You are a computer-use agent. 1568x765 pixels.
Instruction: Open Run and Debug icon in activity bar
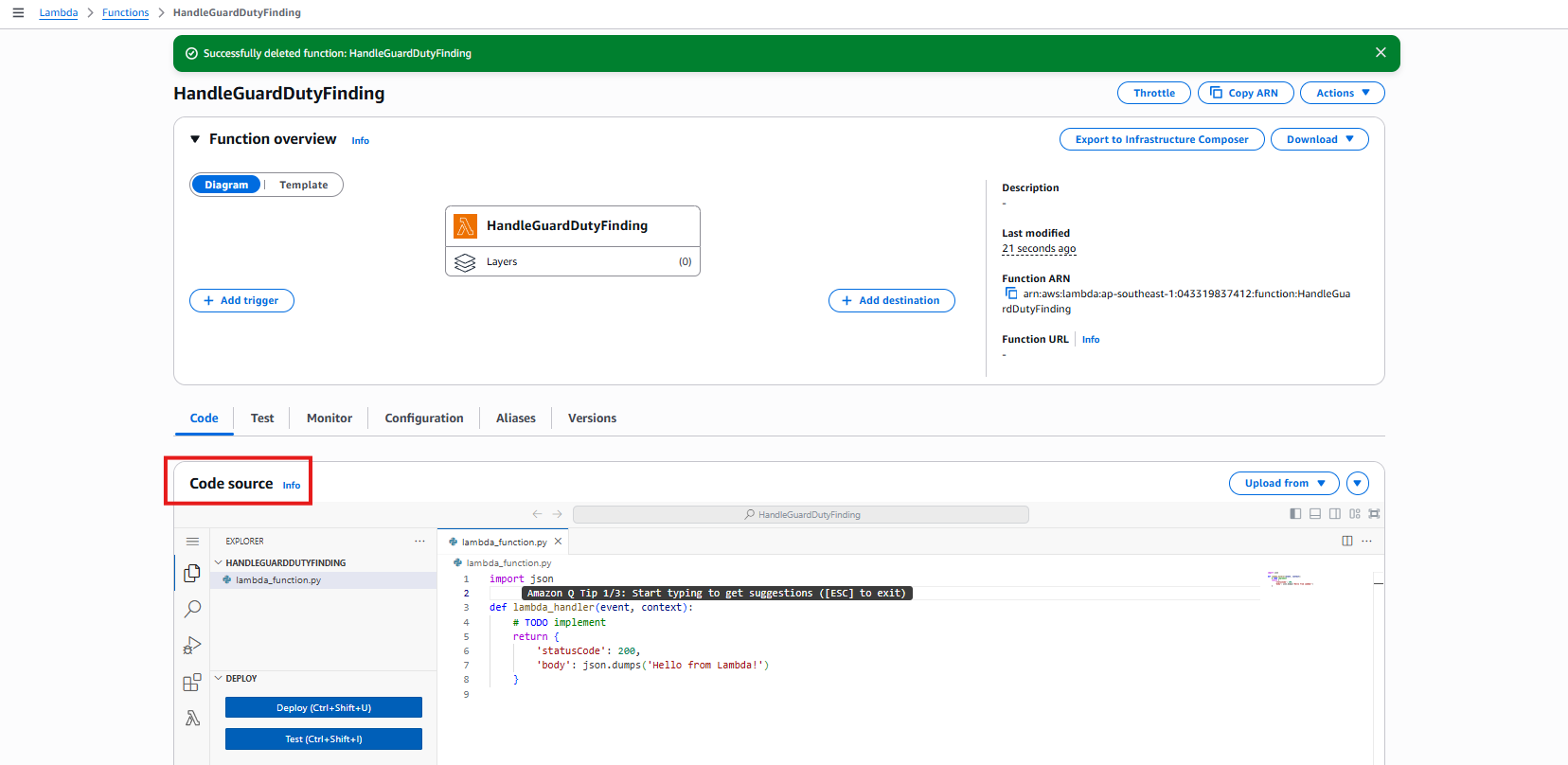tap(192, 646)
